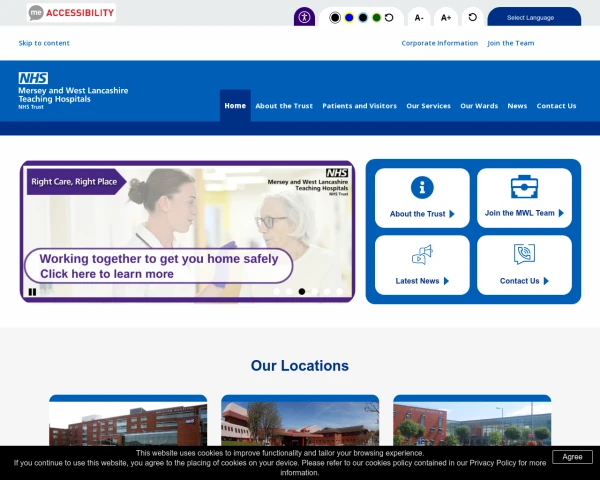Click the About the Trust tile label
The width and height of the screenshot is (600, 480).
click(x=417, y=214)
